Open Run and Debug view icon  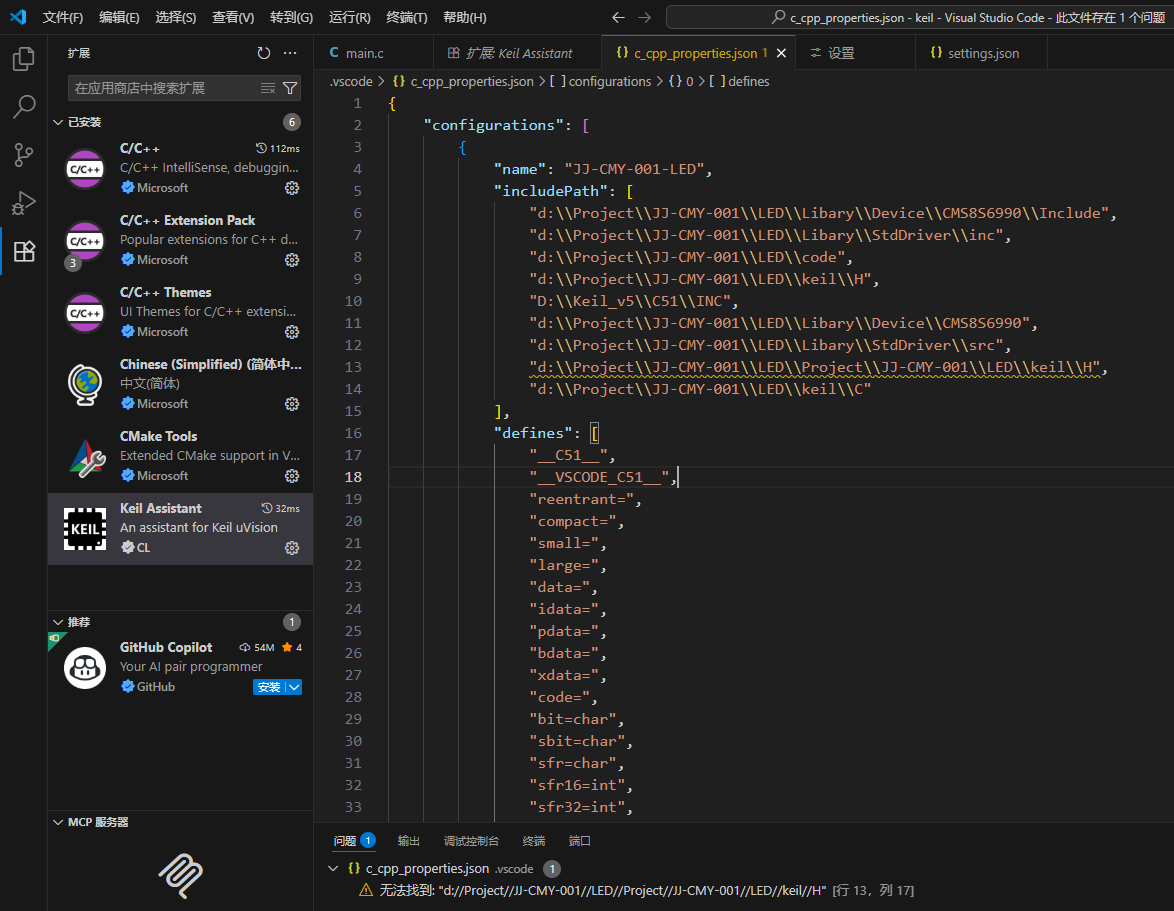coord(23,203)
